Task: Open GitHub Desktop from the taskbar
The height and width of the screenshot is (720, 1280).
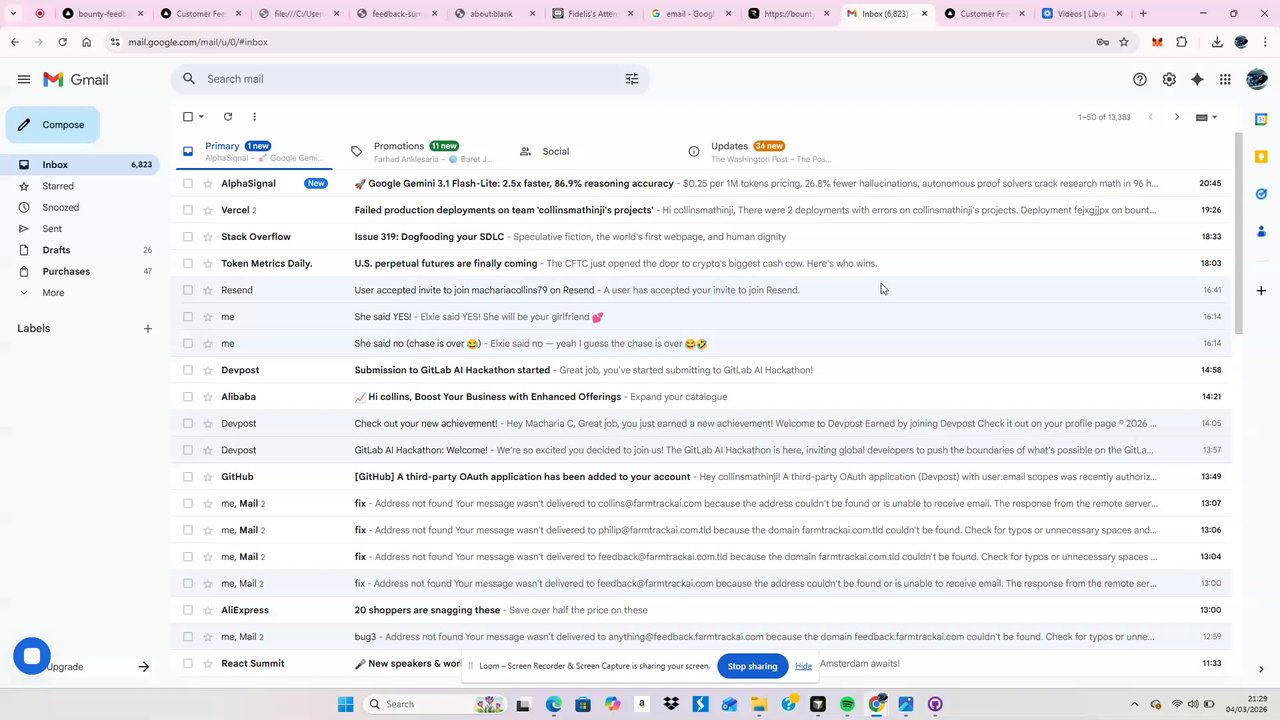Action: click(x=935, y=704)
